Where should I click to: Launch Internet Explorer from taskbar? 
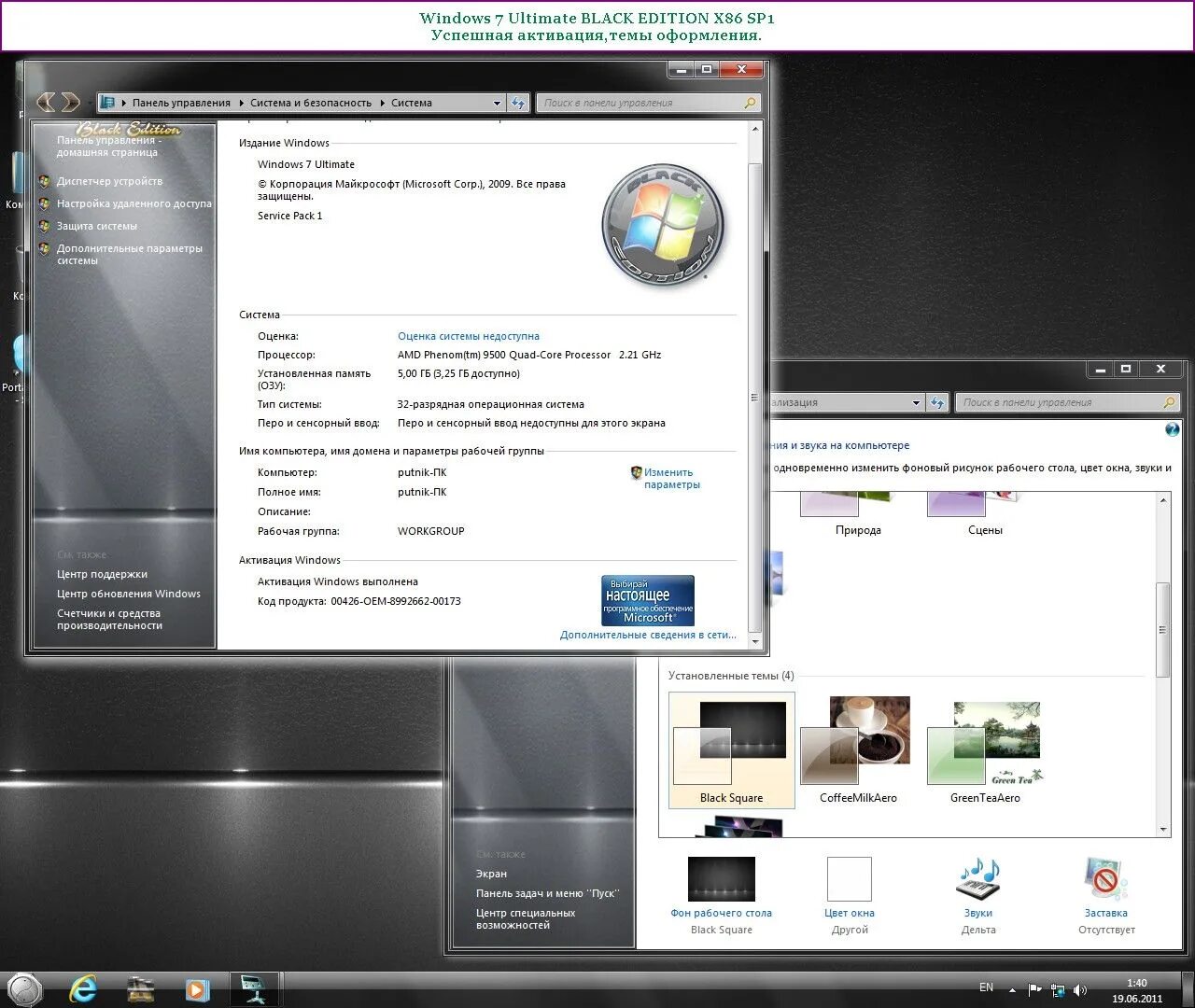(84, 988)
